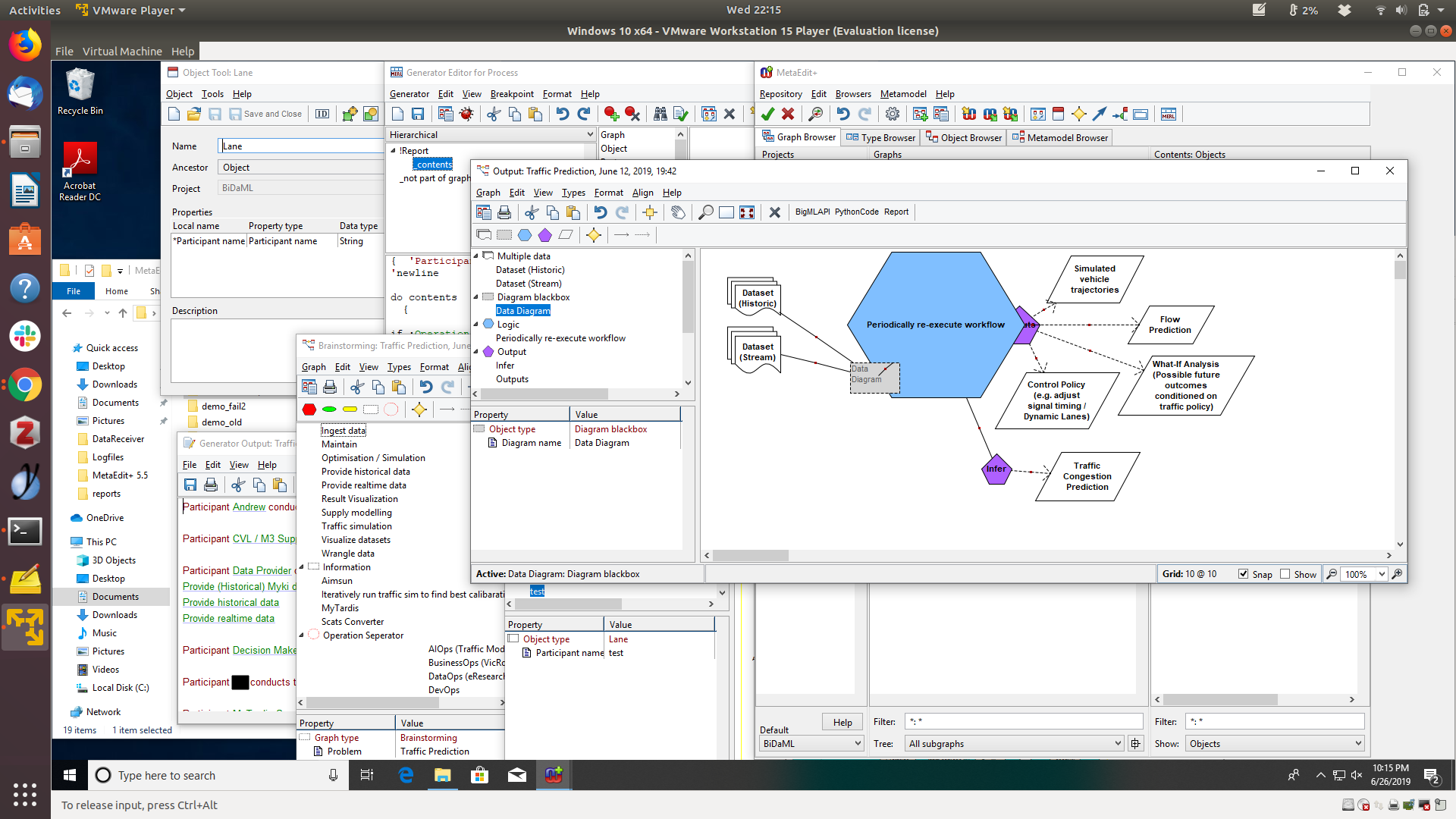Click the PythonCode generator button

pyautogui.click(x=856, y=212)
